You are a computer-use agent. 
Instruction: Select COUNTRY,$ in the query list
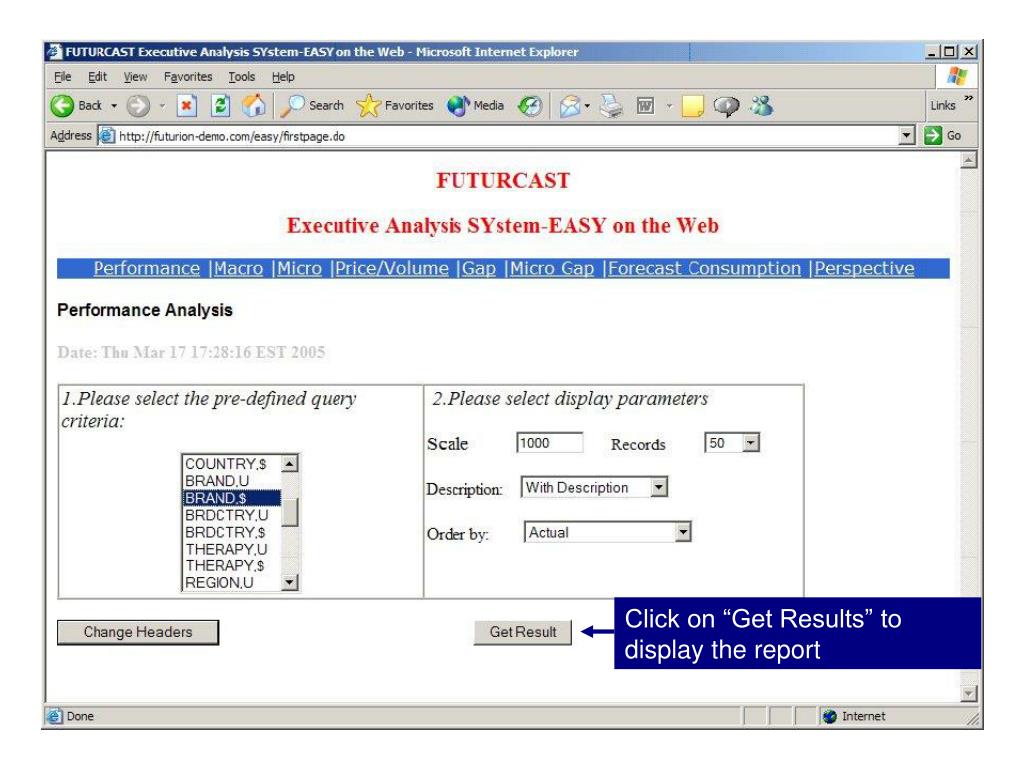231,464
